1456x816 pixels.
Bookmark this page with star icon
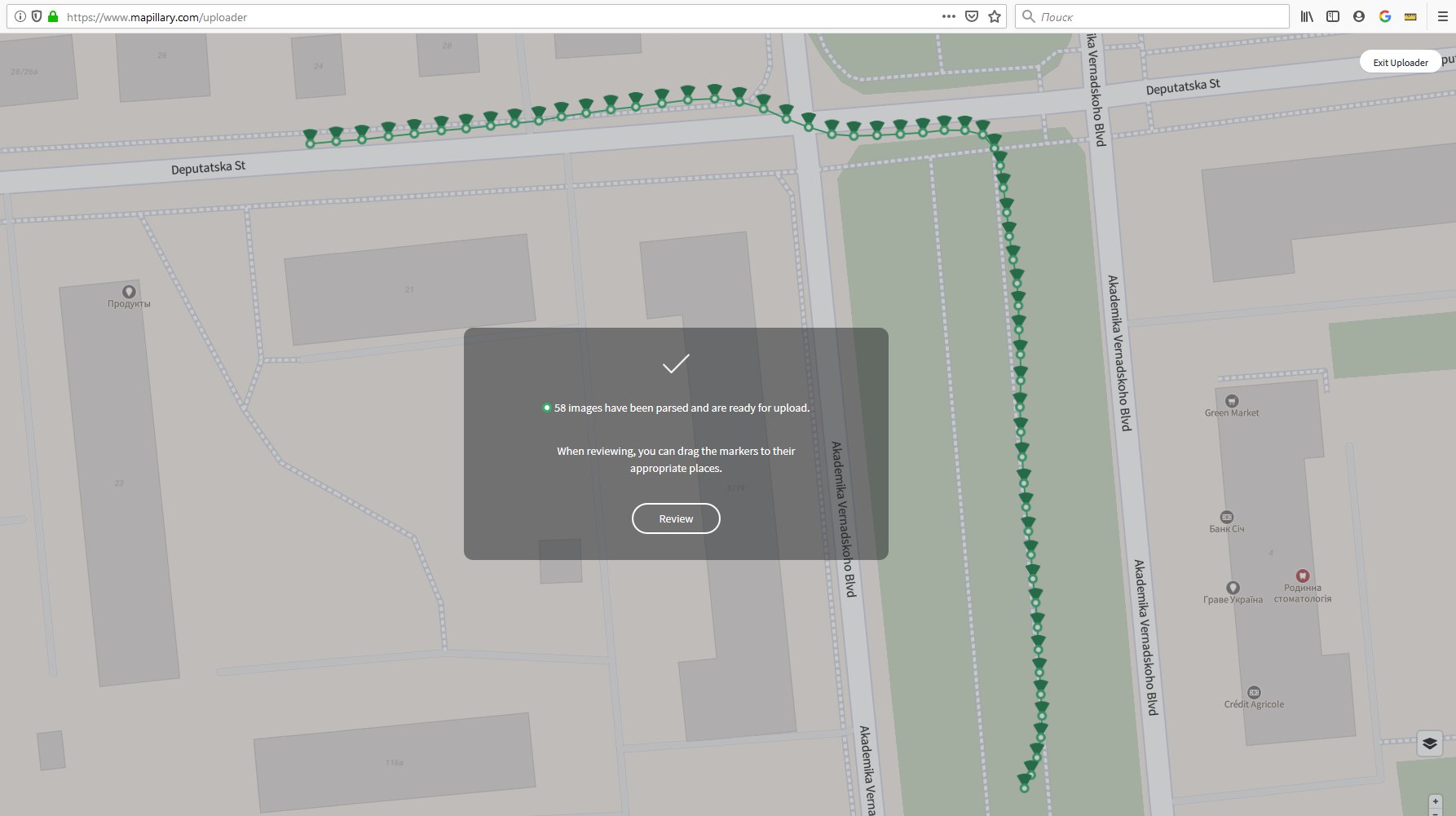coord(995,16)
